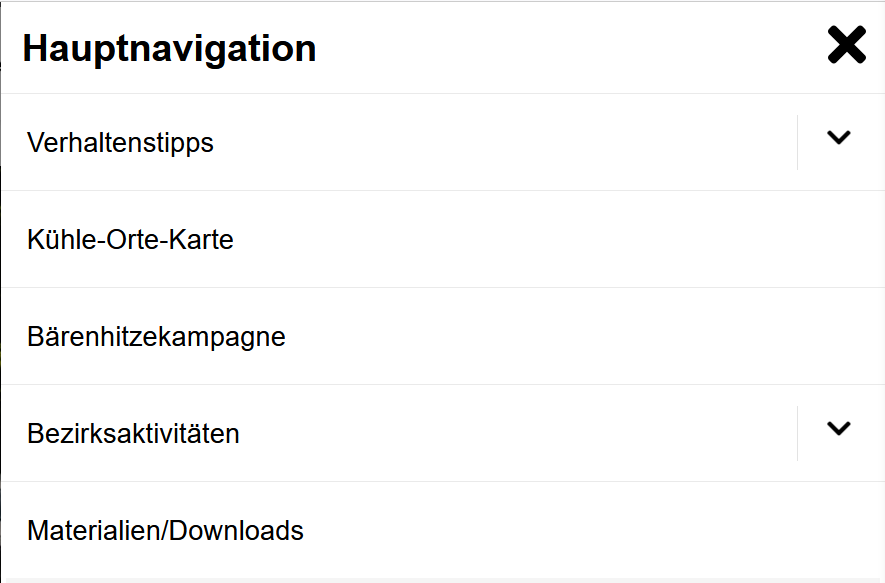Image resolution: width=885 pixels, height=583 pixels.
Task: Open the Kühle-Orte-Karte page
Action: (x=130, y=240)
